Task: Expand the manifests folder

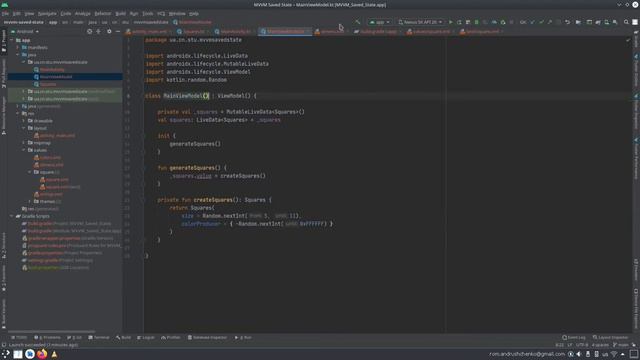Action: tap(18, 47)
